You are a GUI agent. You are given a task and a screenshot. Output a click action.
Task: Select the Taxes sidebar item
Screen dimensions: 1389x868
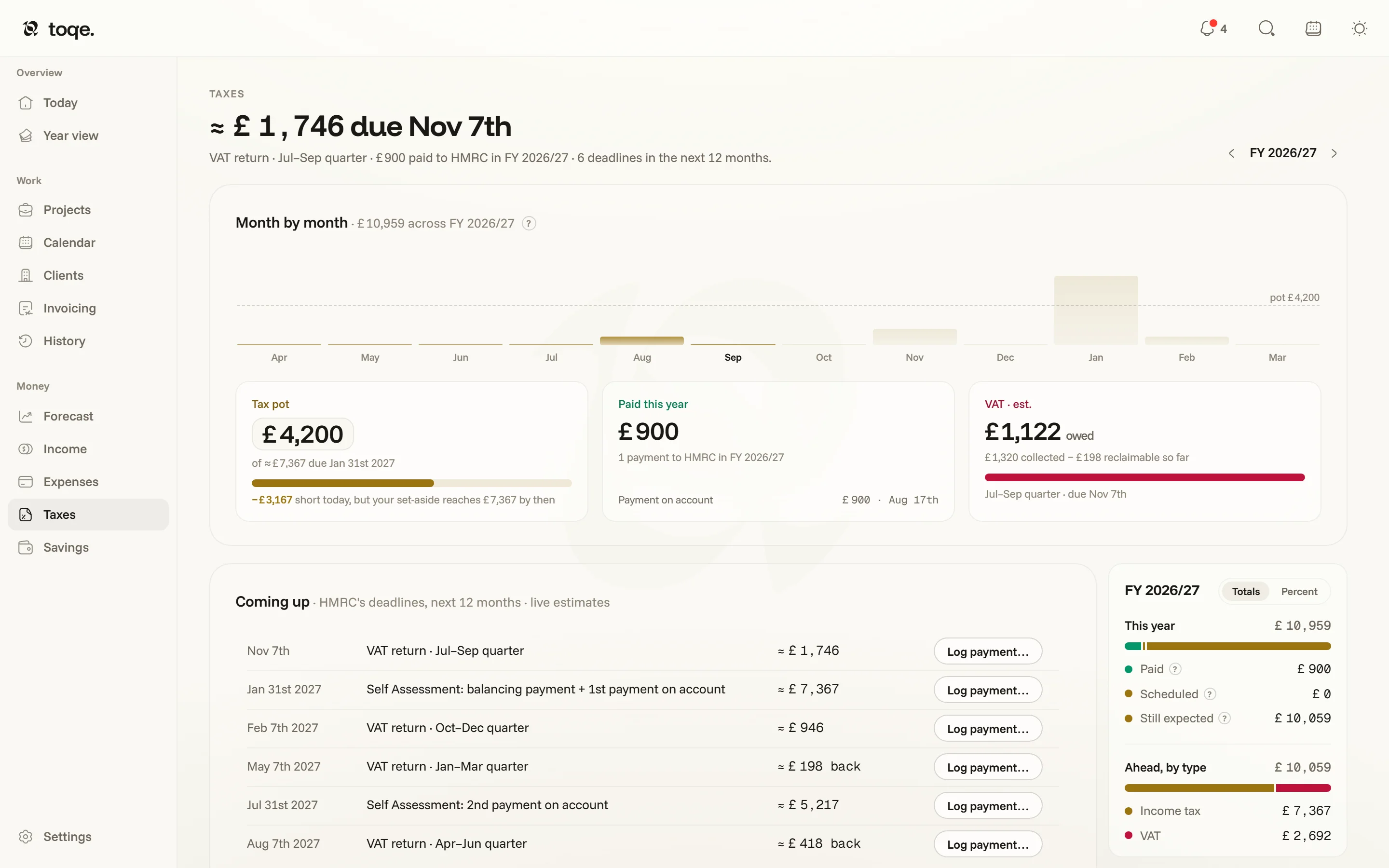pyautogui.click(x=88, y=515)
